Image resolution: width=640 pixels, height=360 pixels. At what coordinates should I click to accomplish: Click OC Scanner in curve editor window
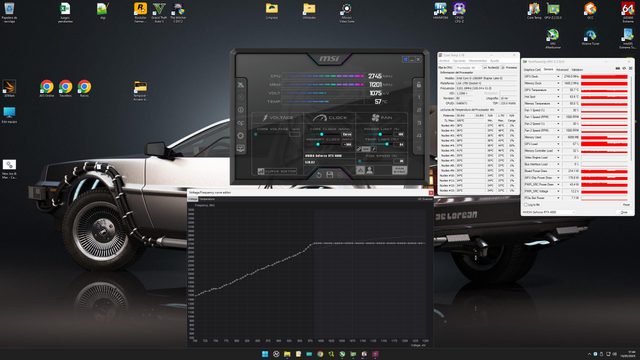pyautogui.click(x=425, y=199)
